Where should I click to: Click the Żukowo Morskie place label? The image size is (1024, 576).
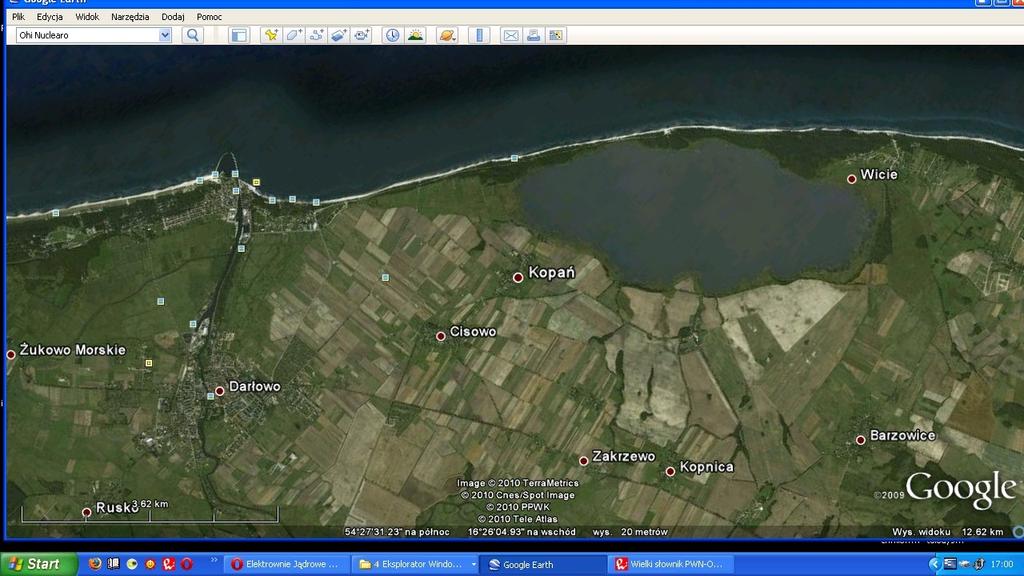point(72,350)
